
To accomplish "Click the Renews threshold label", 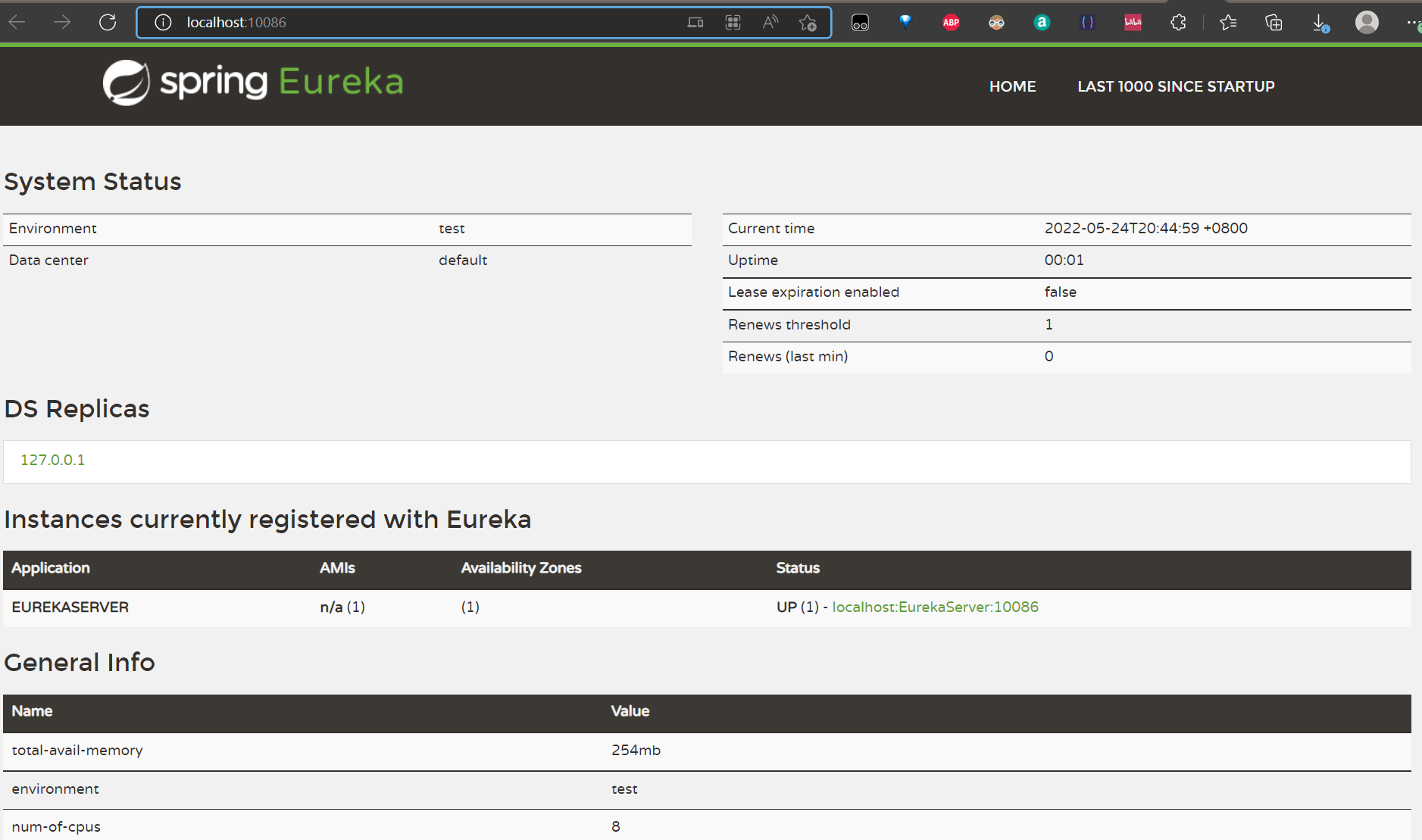I will click(x=789, y=324).
